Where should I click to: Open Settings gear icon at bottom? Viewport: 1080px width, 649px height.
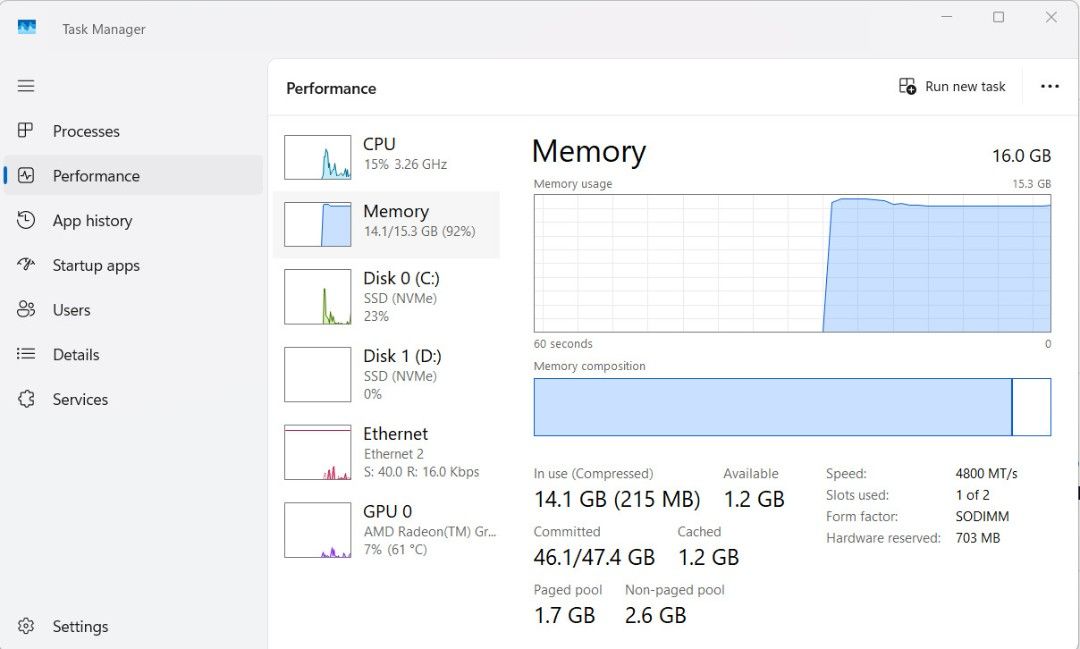coord(26,626)
